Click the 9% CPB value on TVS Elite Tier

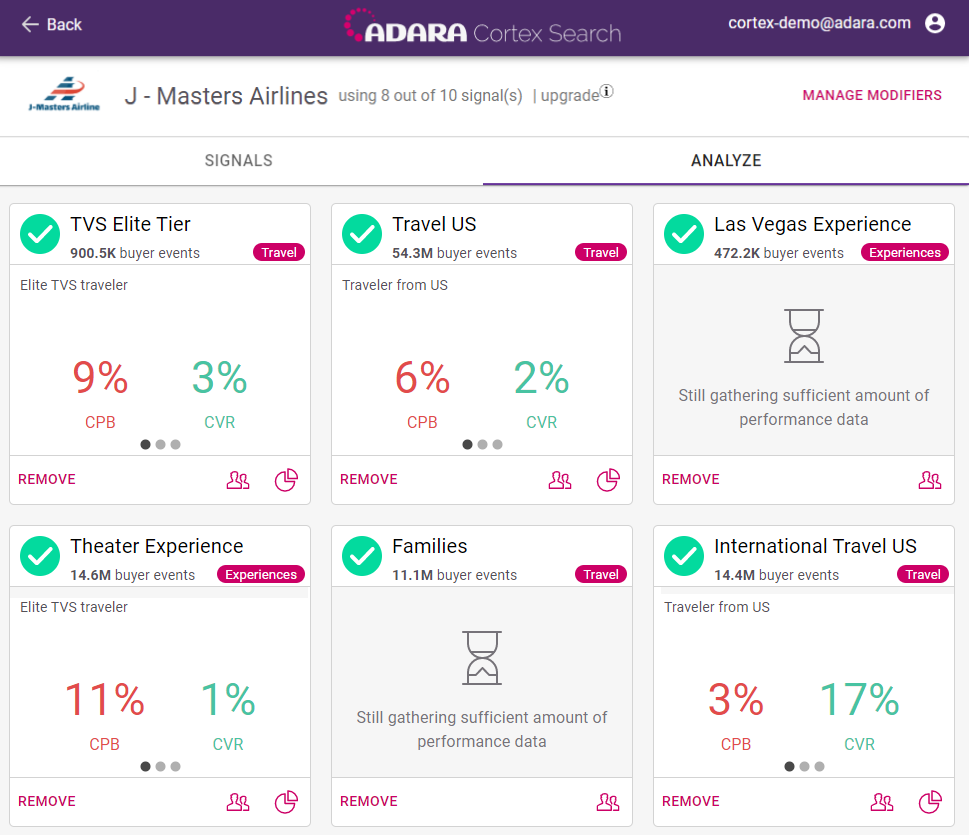tap(100, 377)
